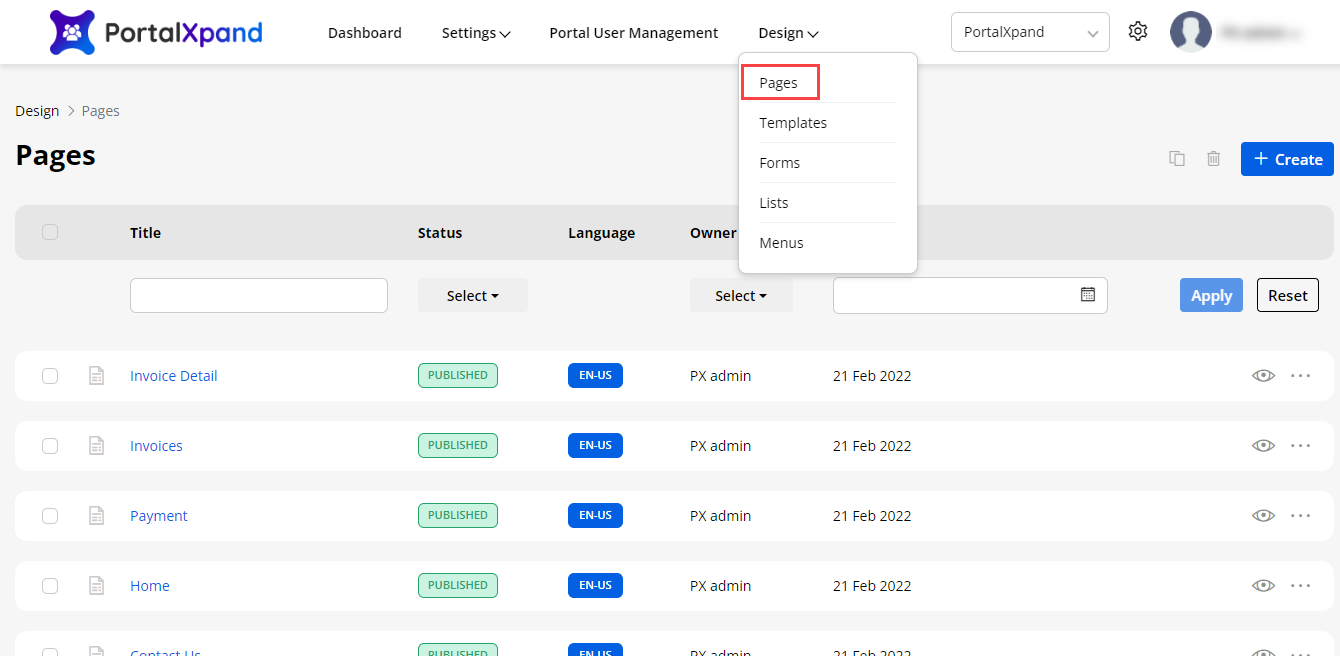Open the Owner Select filter dropdown
1340x656 pixels.
(741, 296)
